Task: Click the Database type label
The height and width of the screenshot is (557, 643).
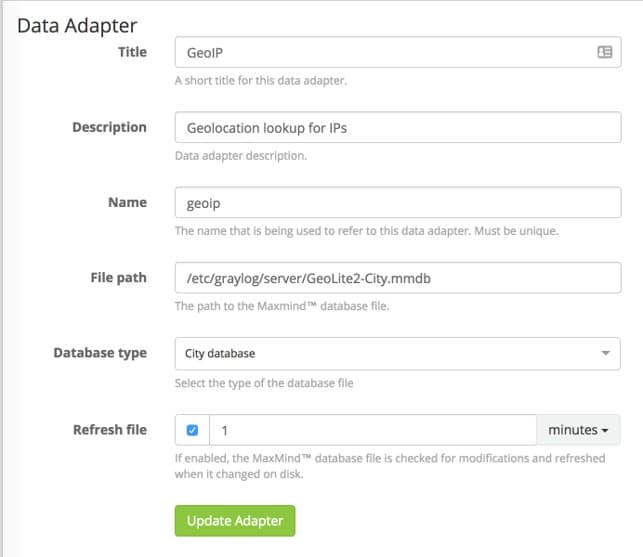Action: pyautogui.click(x=100, y=353)
